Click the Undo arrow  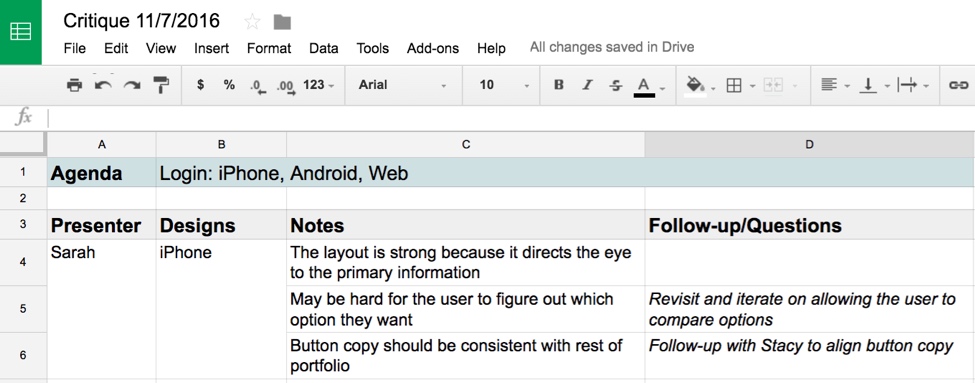[x=103, y=85]
